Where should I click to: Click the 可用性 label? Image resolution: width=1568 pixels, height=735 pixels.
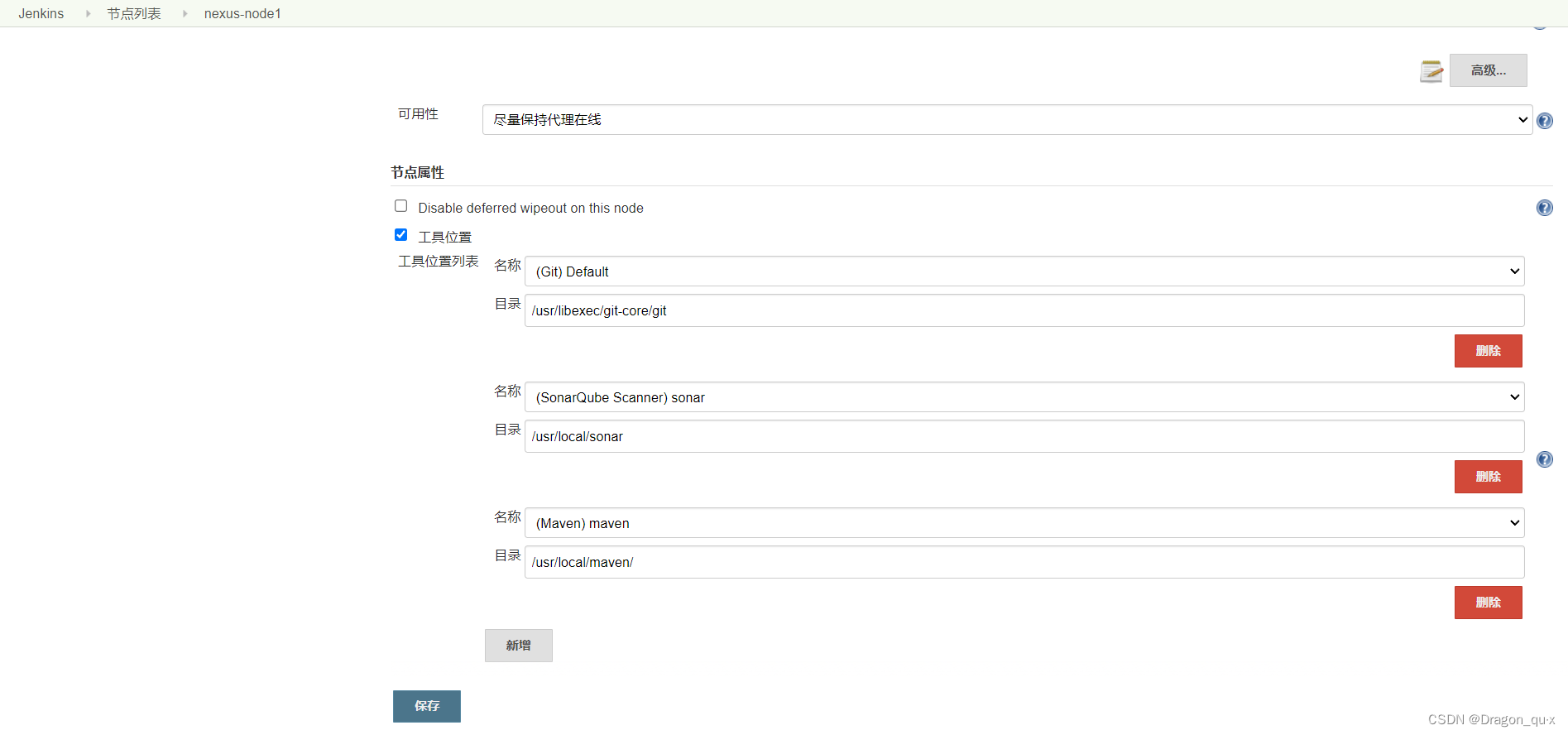coord(418,114)
